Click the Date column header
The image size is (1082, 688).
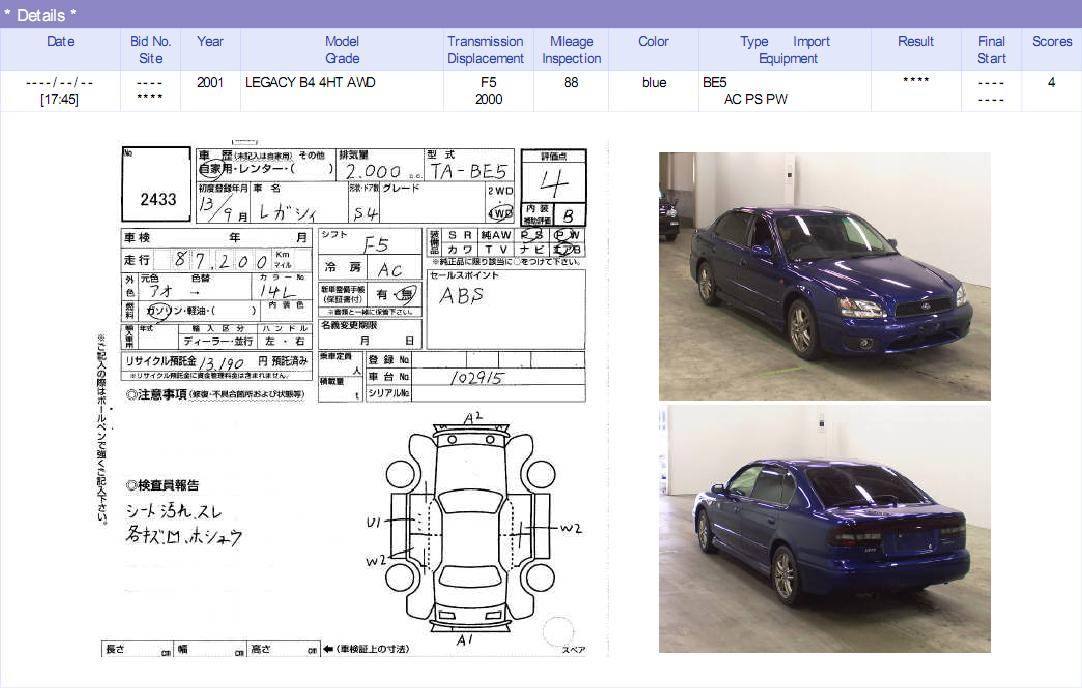60,42
